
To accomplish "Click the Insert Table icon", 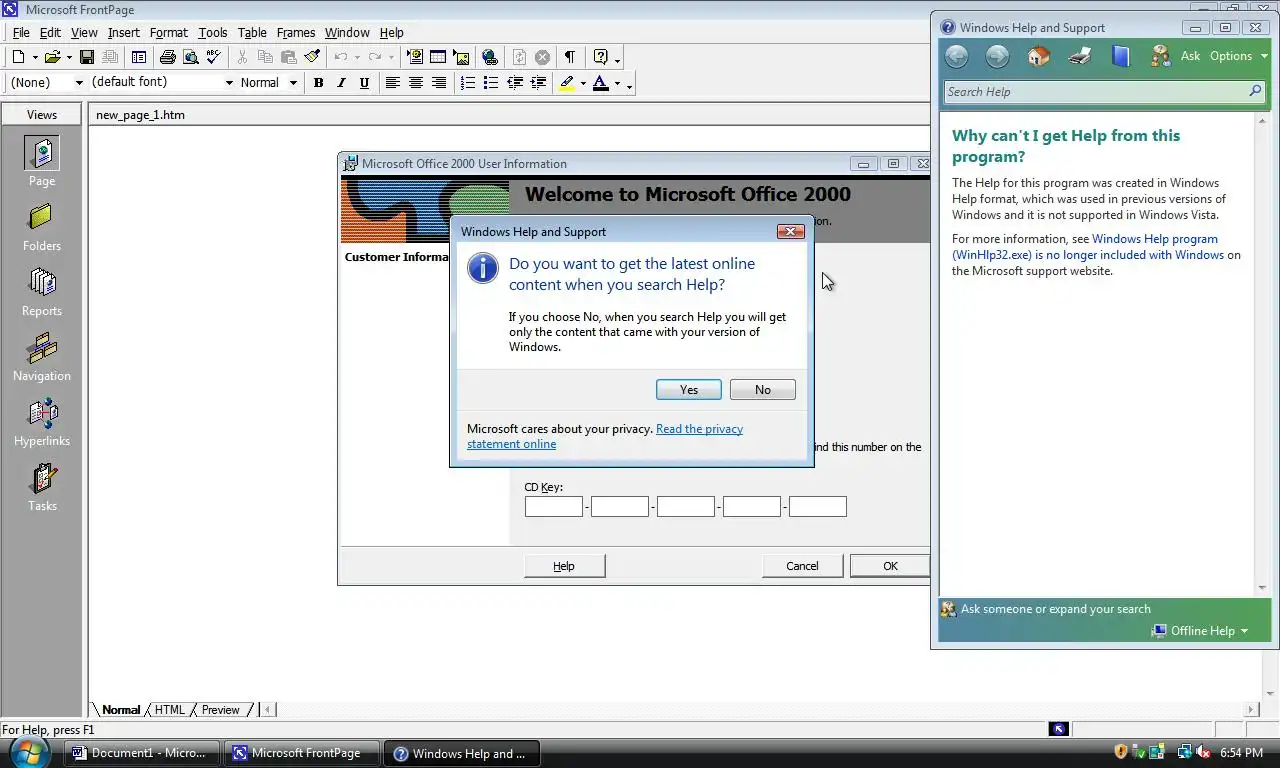I will pos(438,57).
